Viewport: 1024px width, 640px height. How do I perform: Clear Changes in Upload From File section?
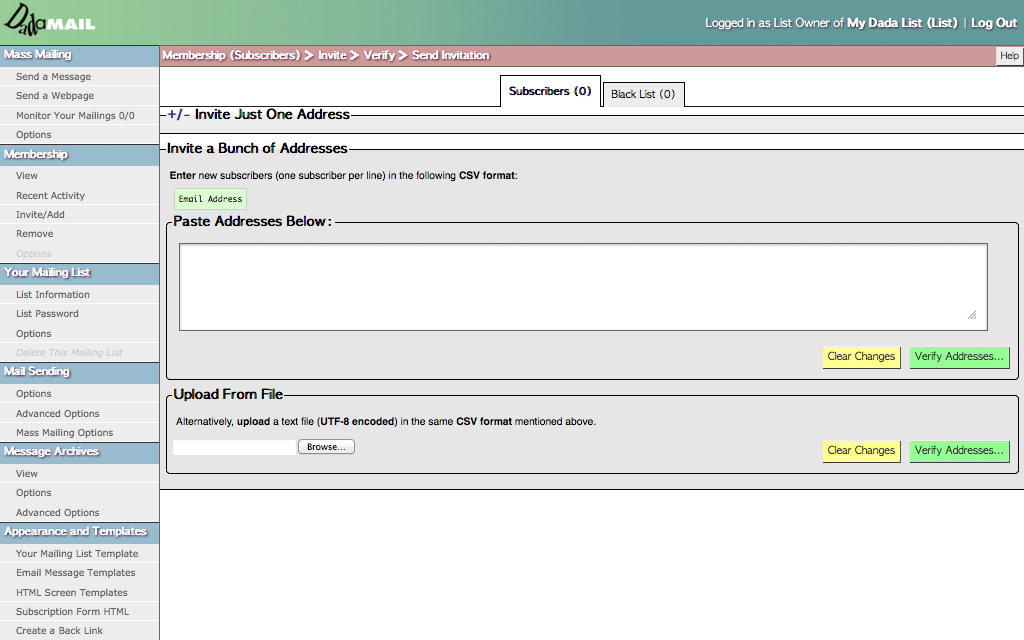click(x=861, y=451)
